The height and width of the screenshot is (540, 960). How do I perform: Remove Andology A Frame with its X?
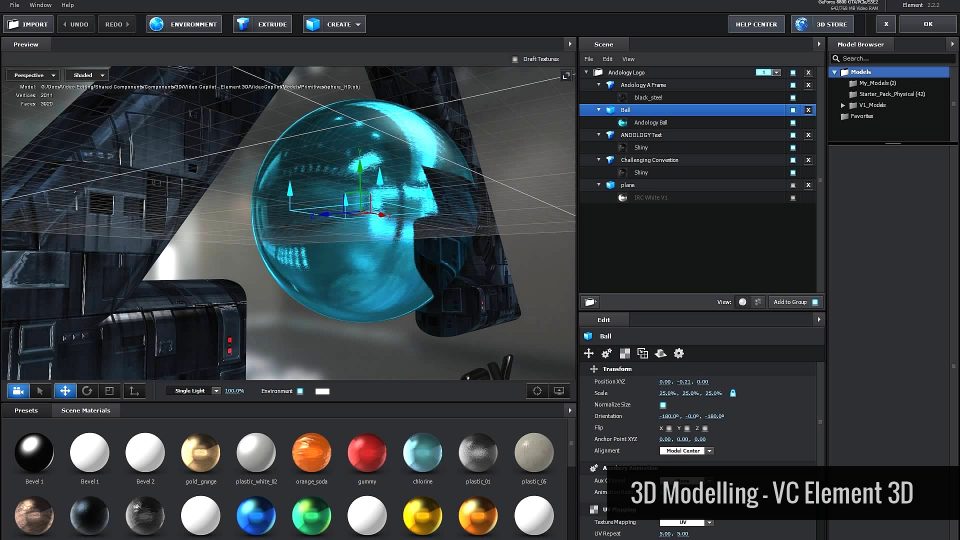coord(808,85)
